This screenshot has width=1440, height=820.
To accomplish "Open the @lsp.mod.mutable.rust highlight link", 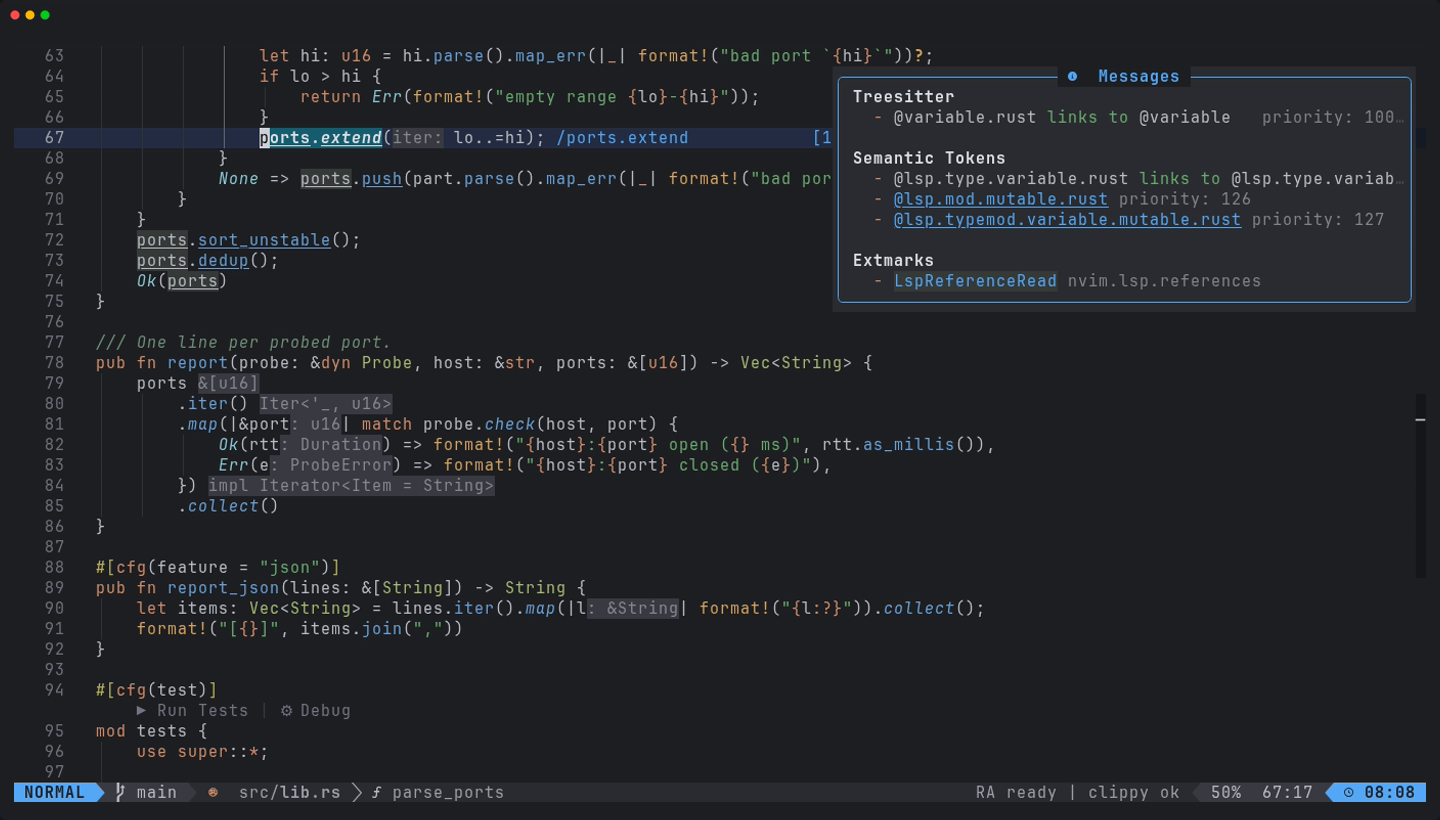I will [1001, 199].
